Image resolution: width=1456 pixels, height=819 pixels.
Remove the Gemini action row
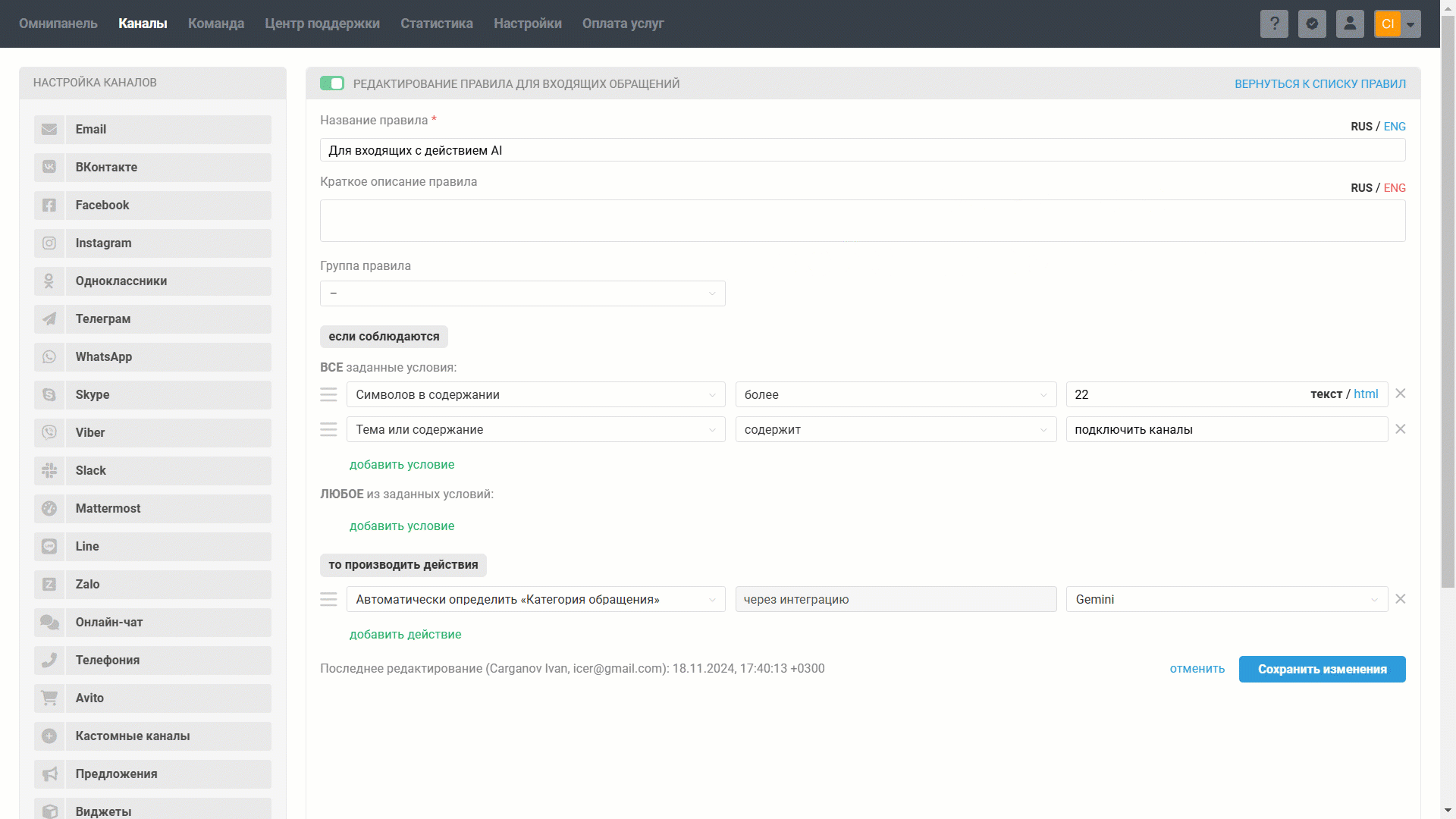[1401, 599]
